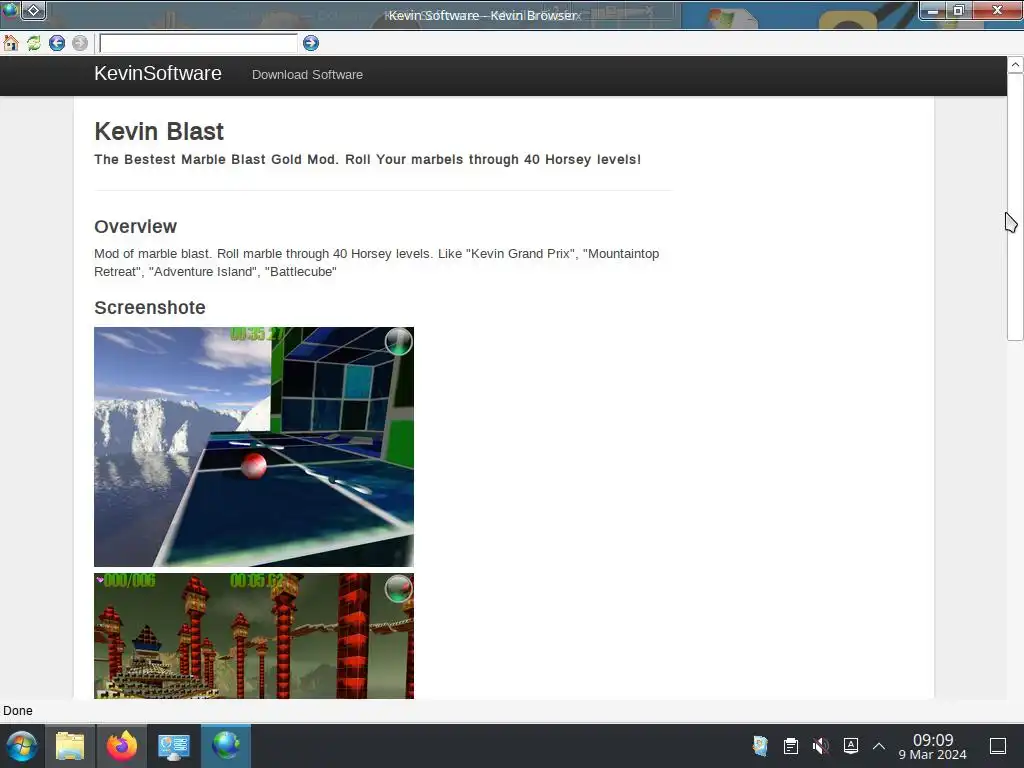
Task: Click the scrollbar up arrow
Action: click(1015, 65)
